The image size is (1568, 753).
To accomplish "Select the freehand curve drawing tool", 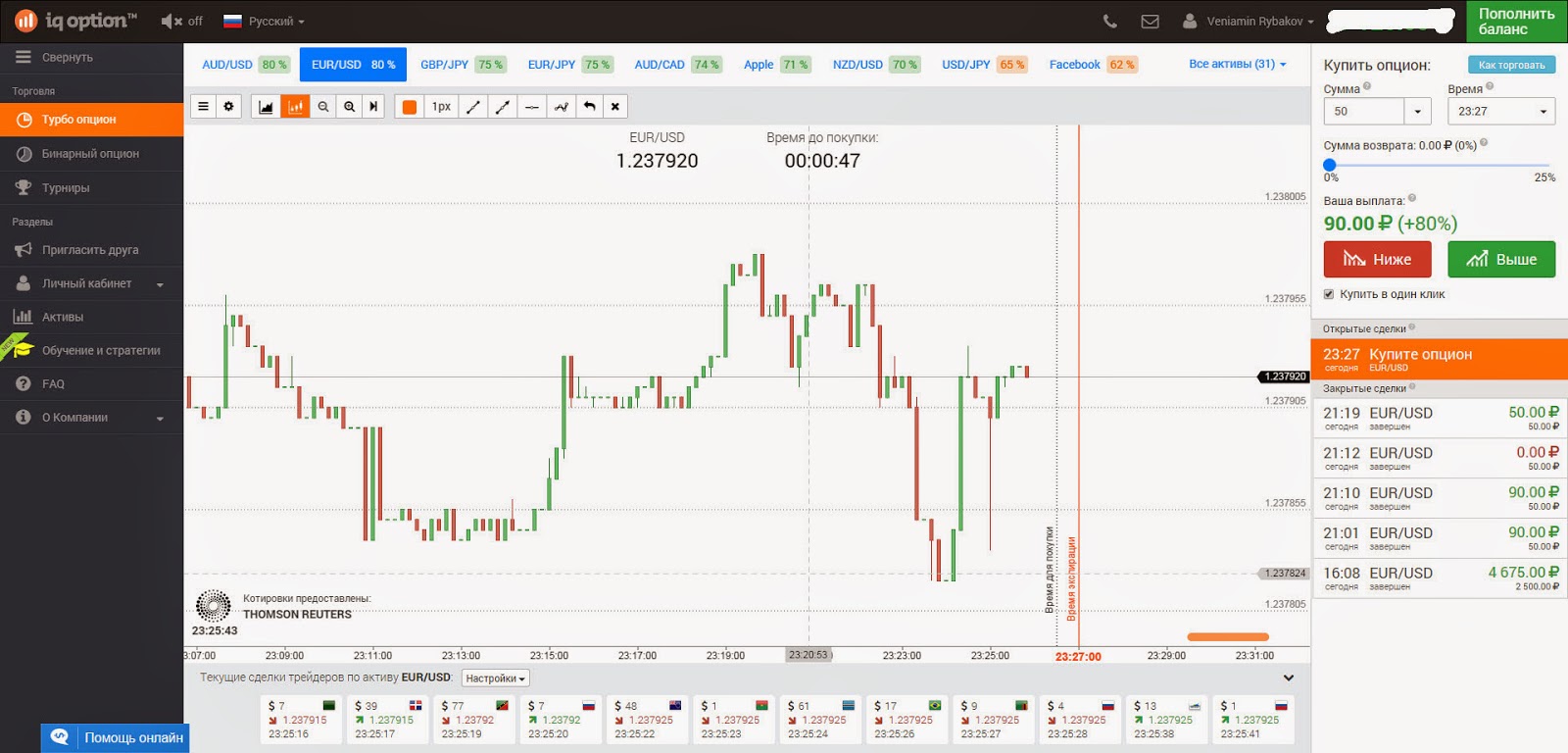I will [561, 106].
